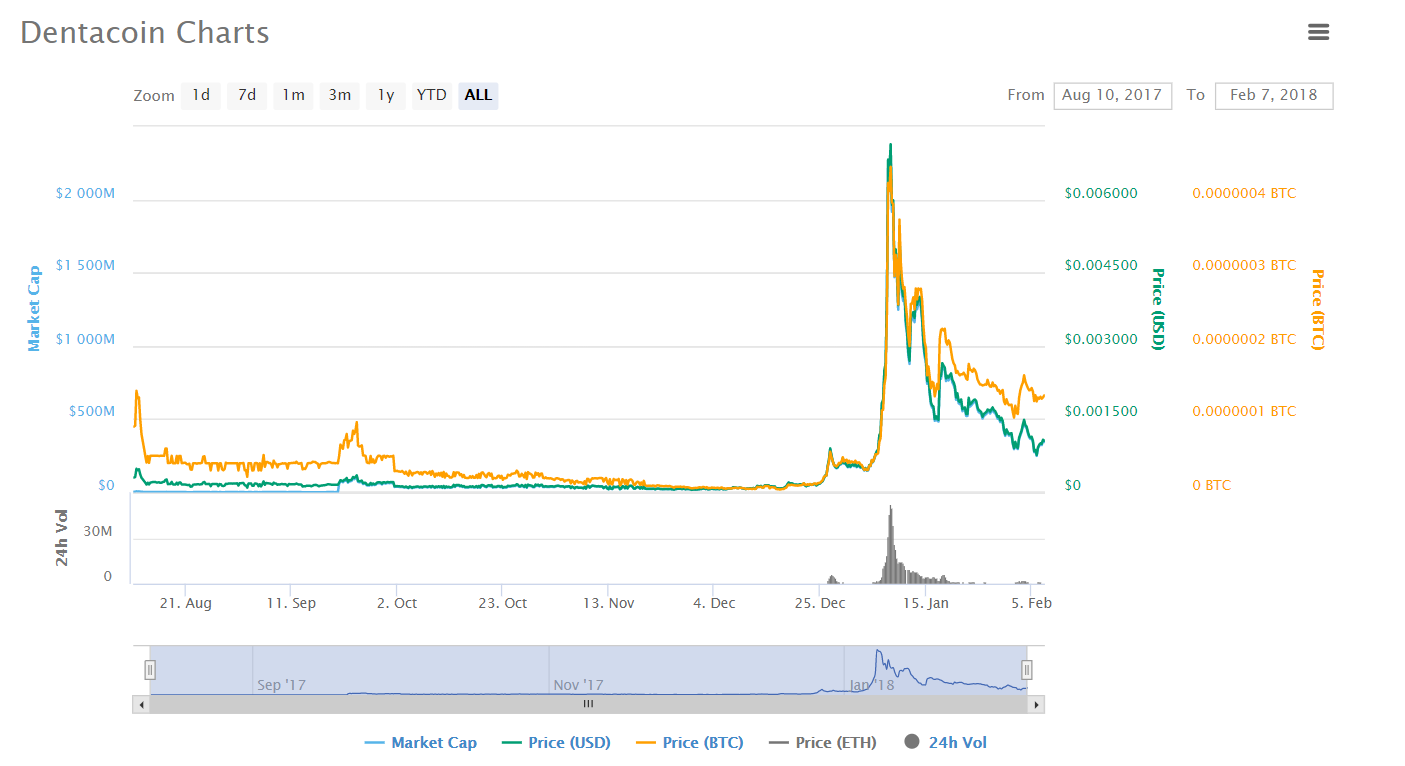Toggle Price (BTC) series in legend
Screen dimensions: 1405x766
pos(690,742)
